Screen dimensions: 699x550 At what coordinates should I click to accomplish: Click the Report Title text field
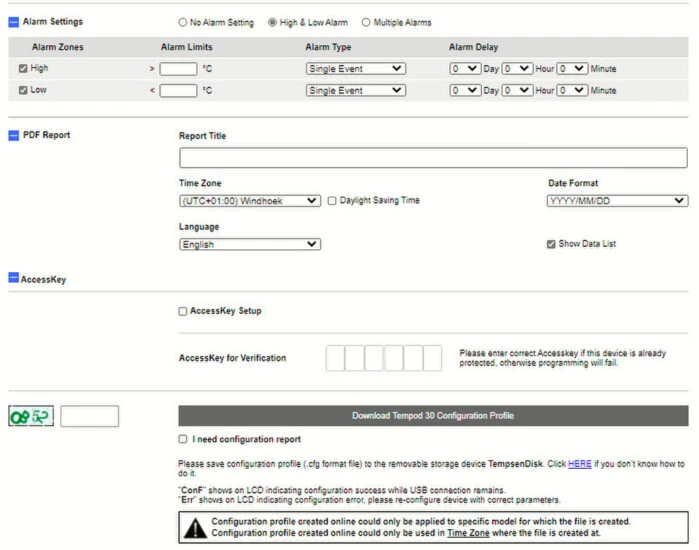click(x=432, y=158)
